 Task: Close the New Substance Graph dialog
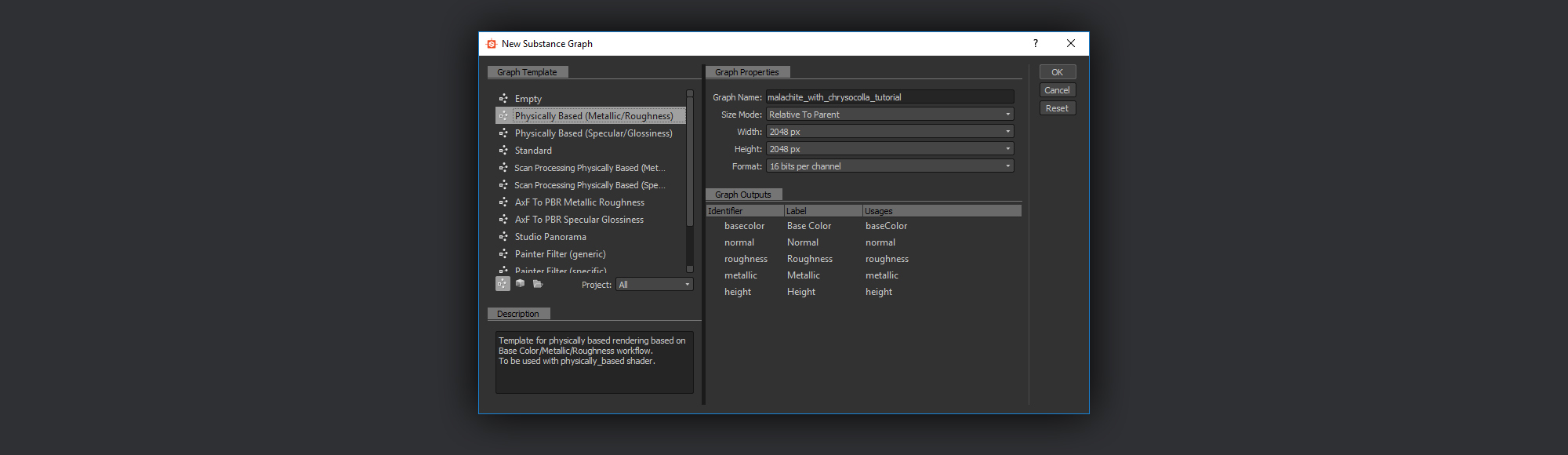[1071, 44]
